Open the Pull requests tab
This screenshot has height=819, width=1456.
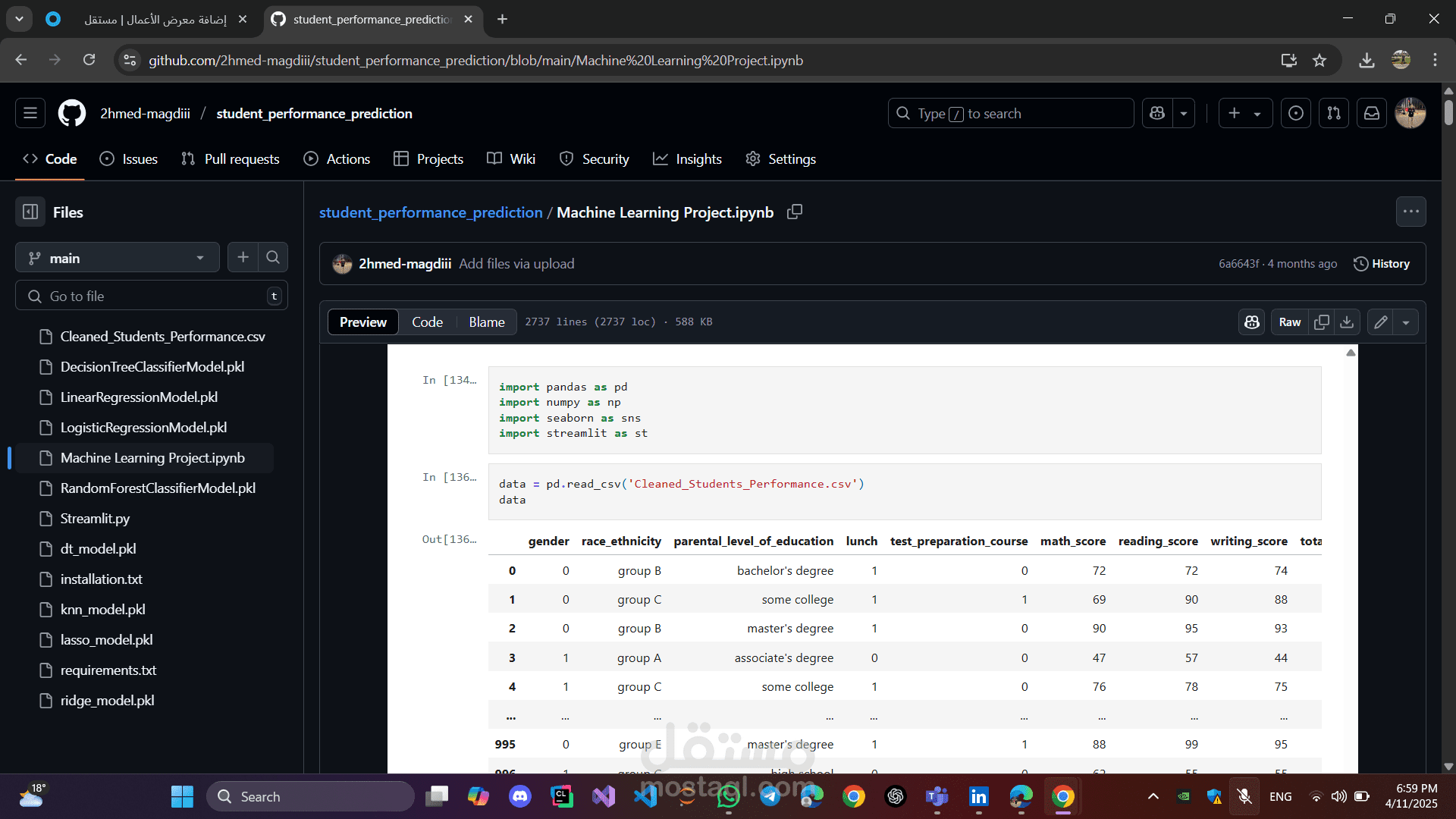[231, 159]
